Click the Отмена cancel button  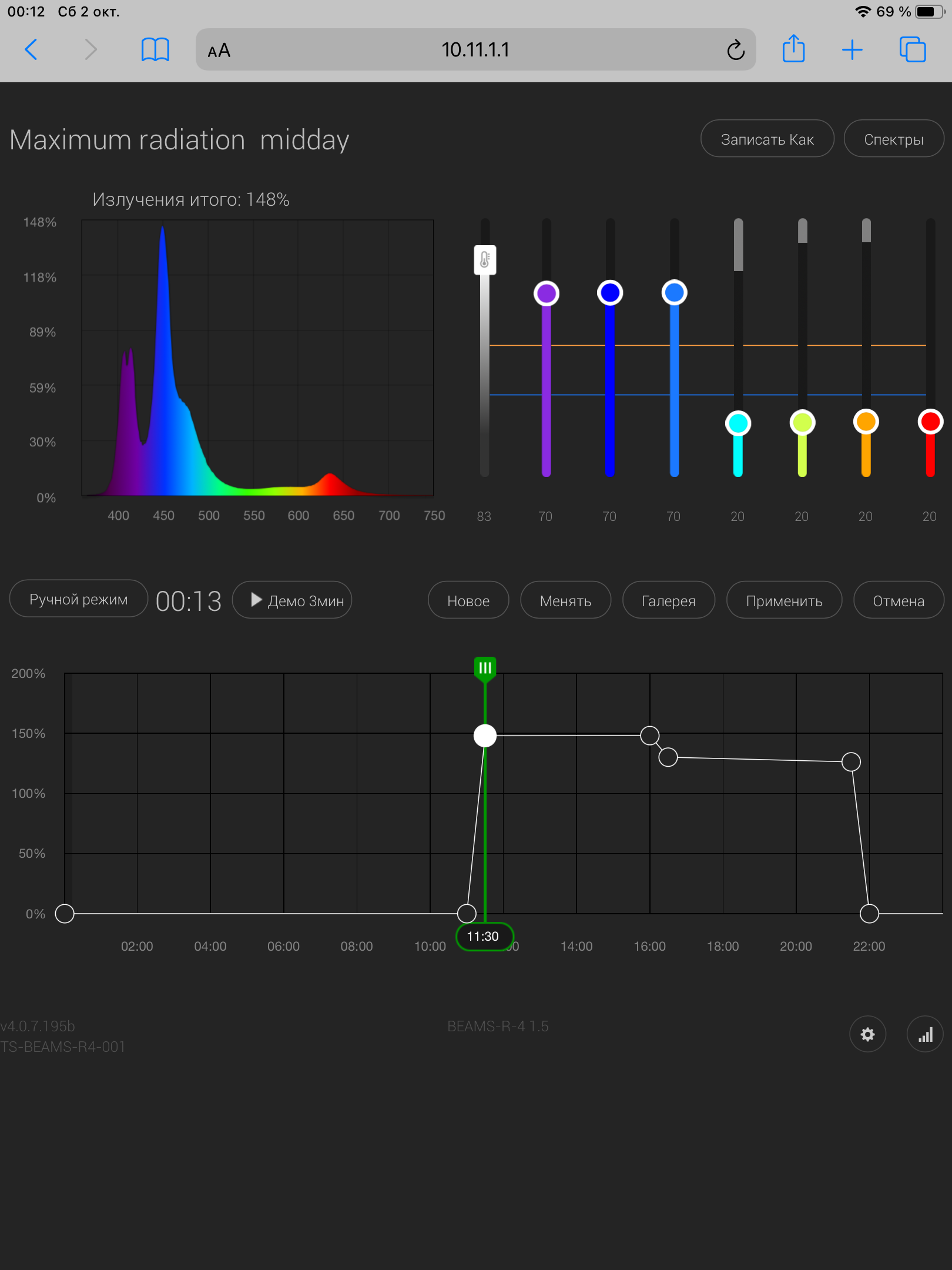pyautogui.click(x=898, y=600)
